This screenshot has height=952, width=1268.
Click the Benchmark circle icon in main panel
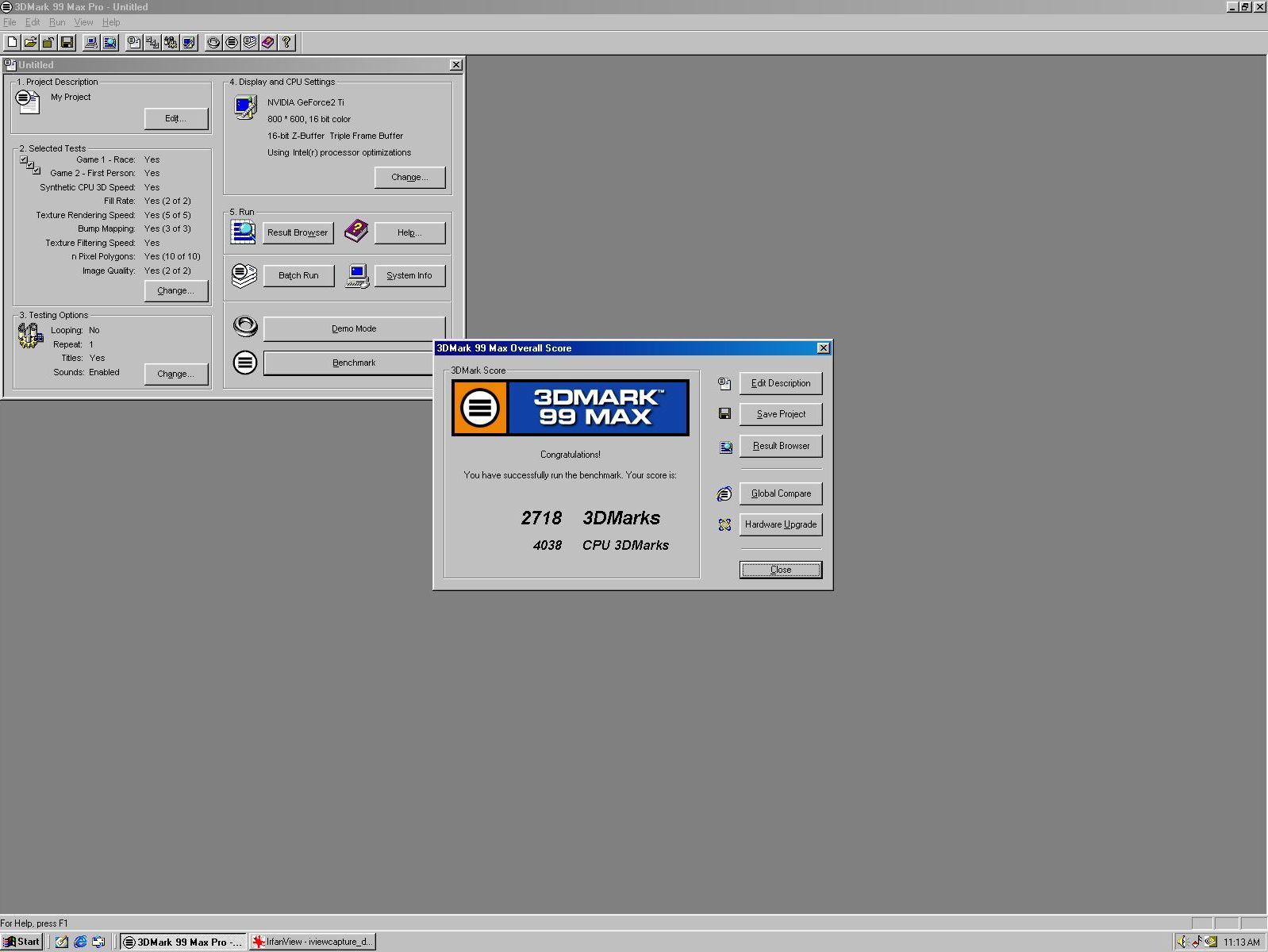point(245,363)
